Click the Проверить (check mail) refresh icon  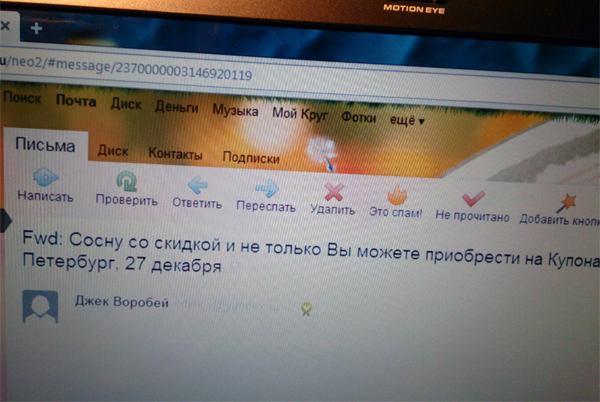pos(127,182)
